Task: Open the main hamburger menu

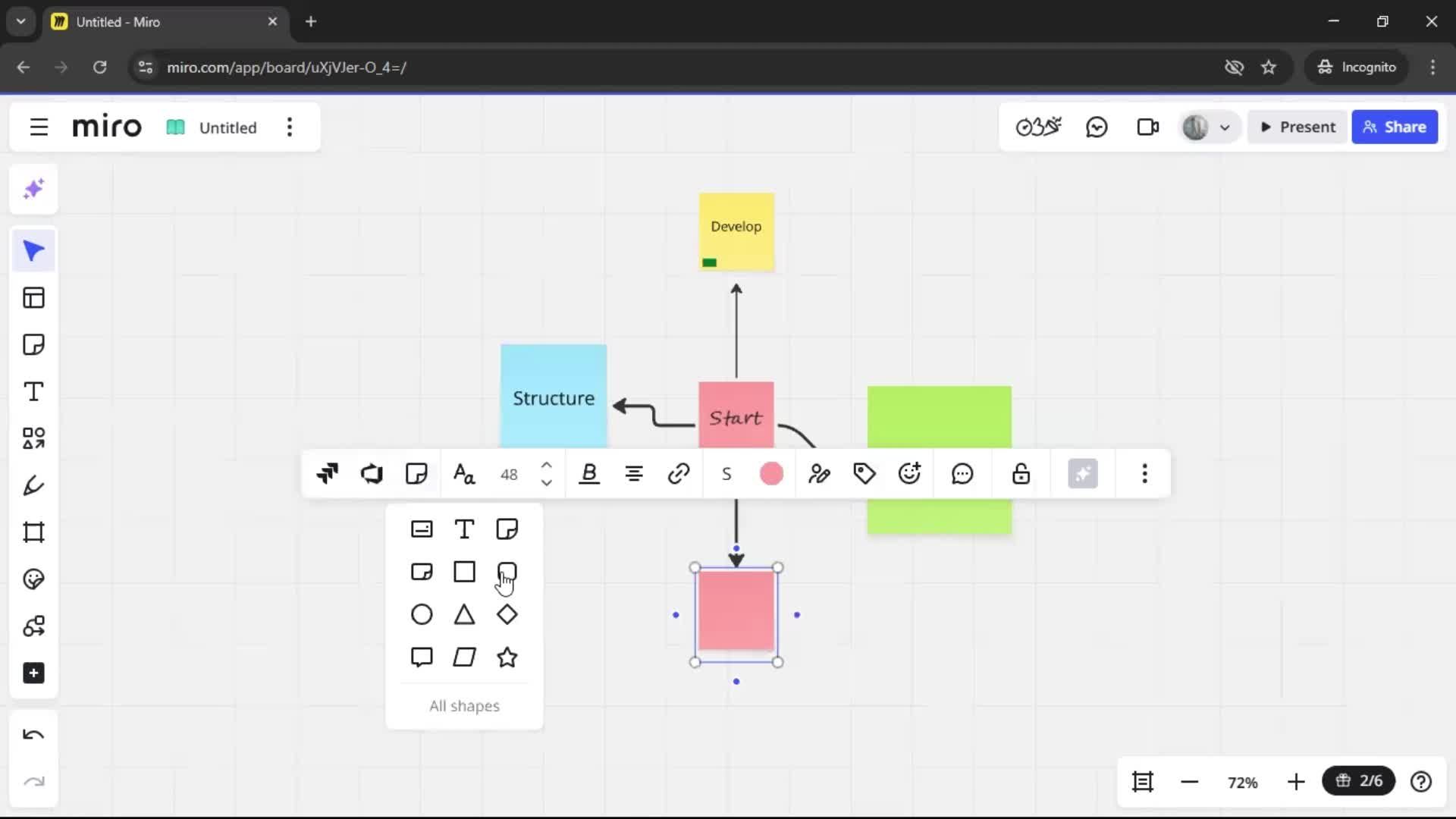Action: click(39, 127)
